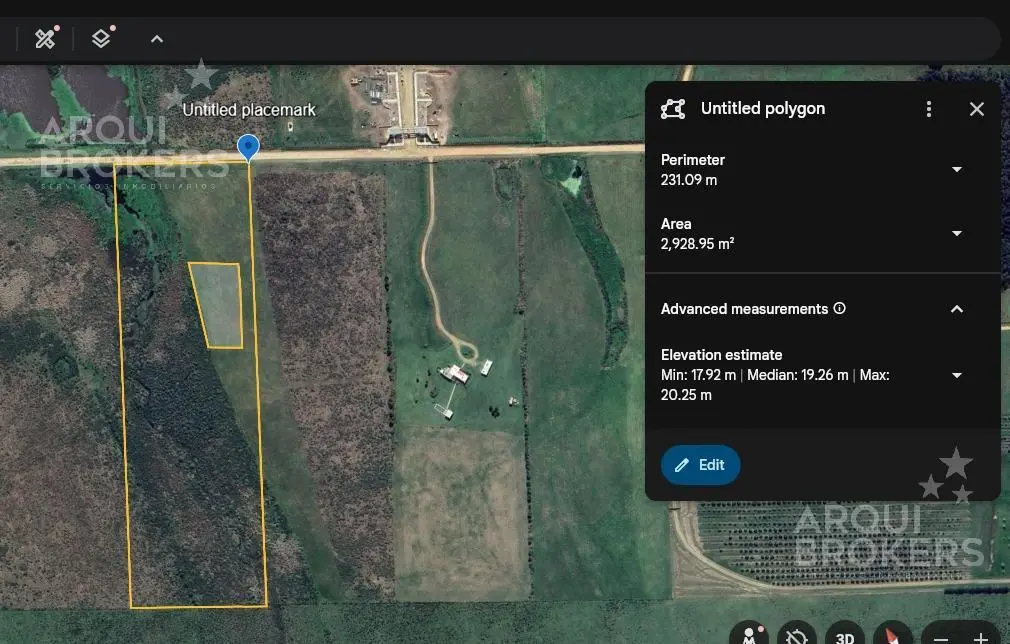Activate the Street View pegman icon
Viewport: 1010px width, 644px height.
pos(748,635)
